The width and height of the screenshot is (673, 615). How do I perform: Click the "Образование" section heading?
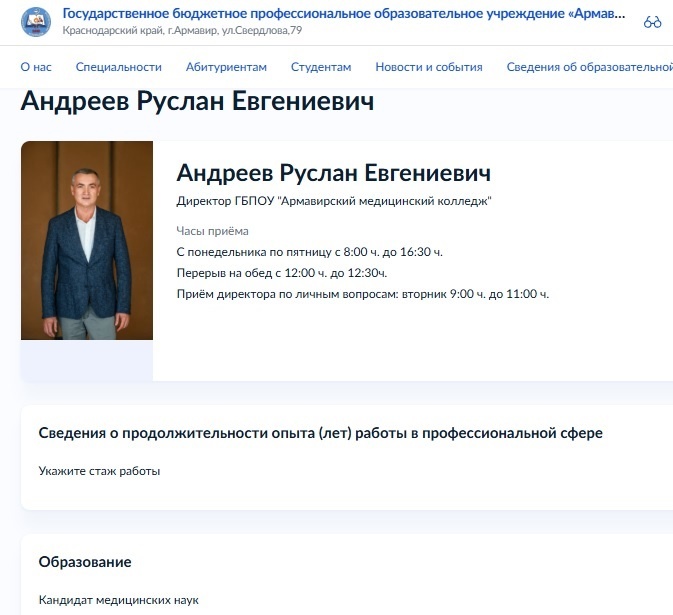85,562
